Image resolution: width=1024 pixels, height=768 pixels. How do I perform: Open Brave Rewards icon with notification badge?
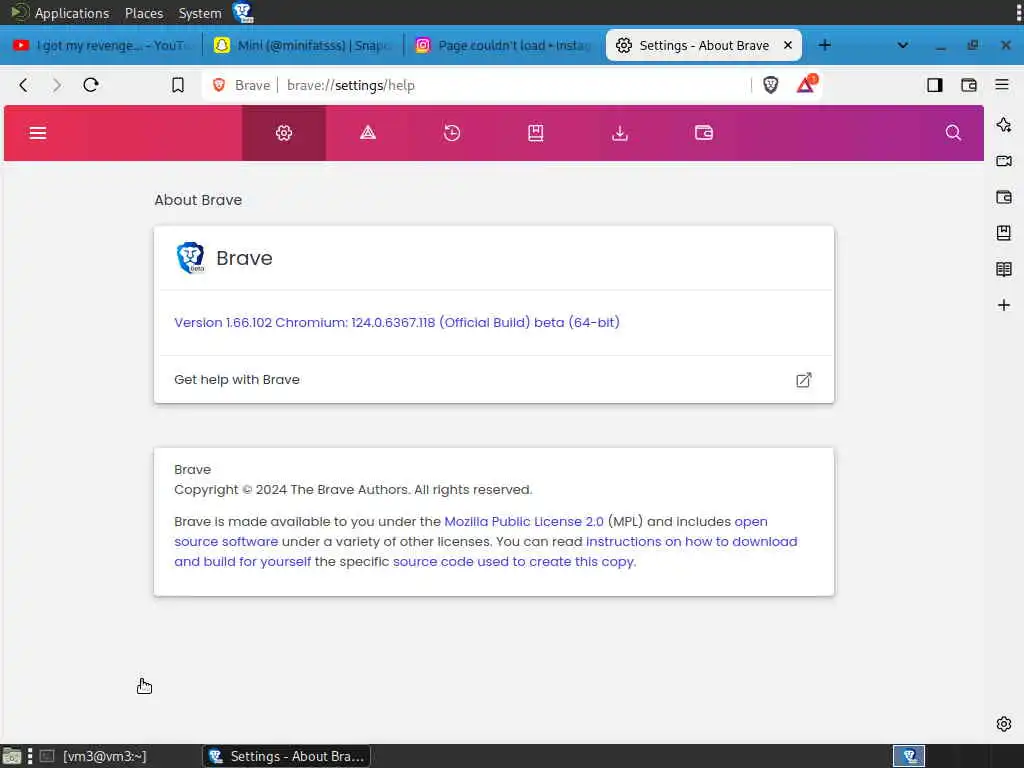pyautogui.click(x=806, y=84)
